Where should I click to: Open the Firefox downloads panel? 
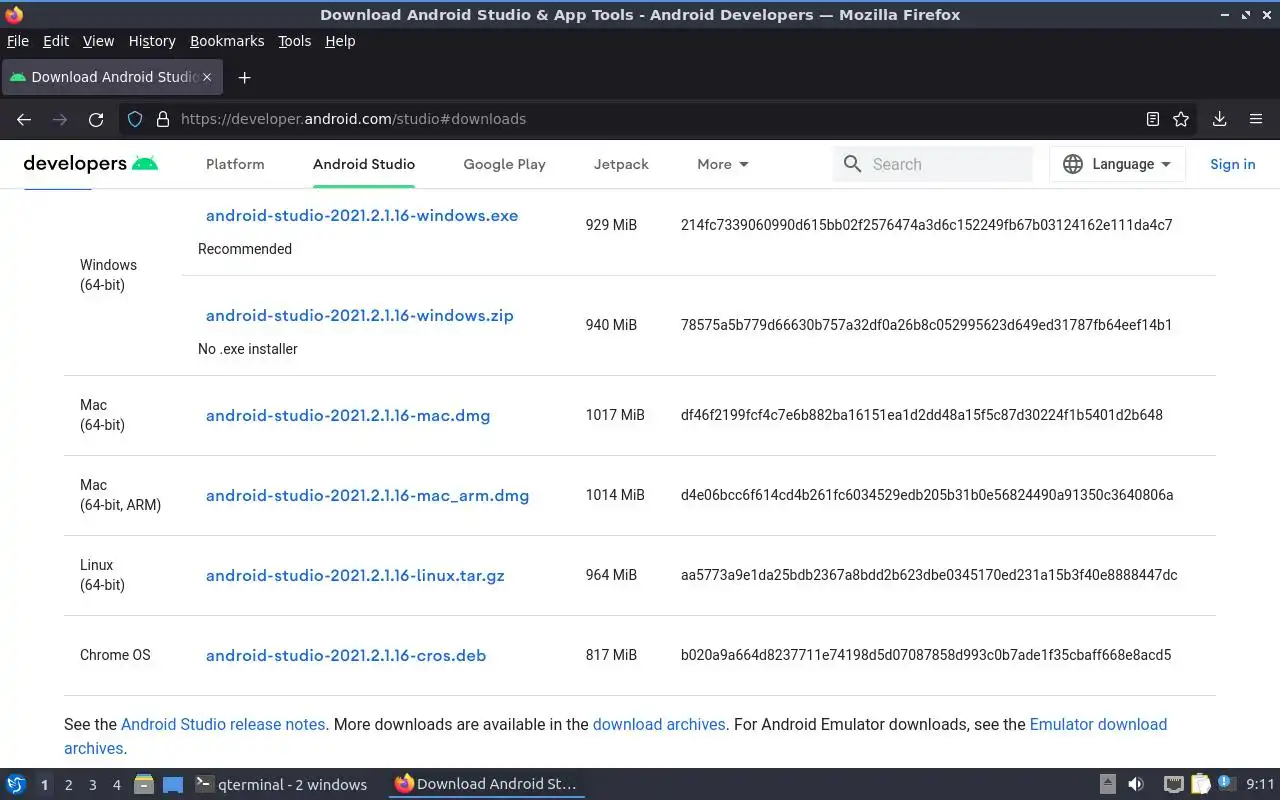tap(1219, 119)
